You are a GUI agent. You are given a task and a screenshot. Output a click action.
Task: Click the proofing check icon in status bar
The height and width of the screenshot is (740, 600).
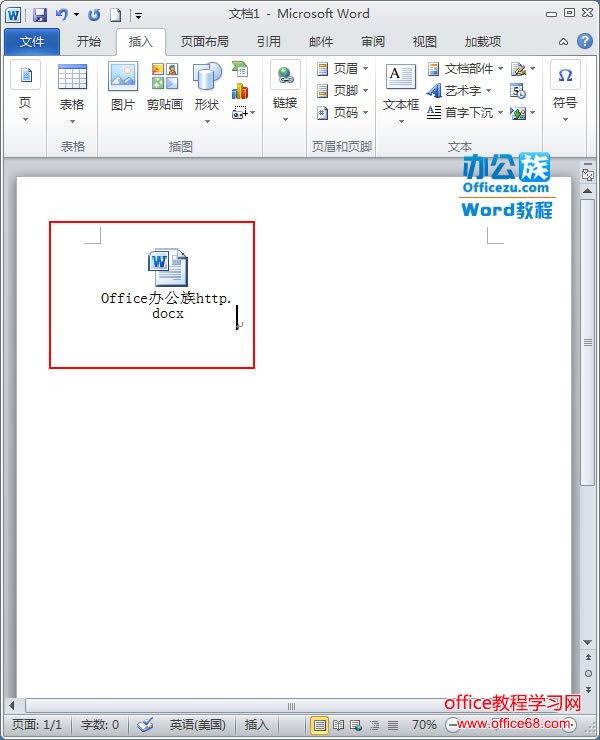[x=145, y=724]
